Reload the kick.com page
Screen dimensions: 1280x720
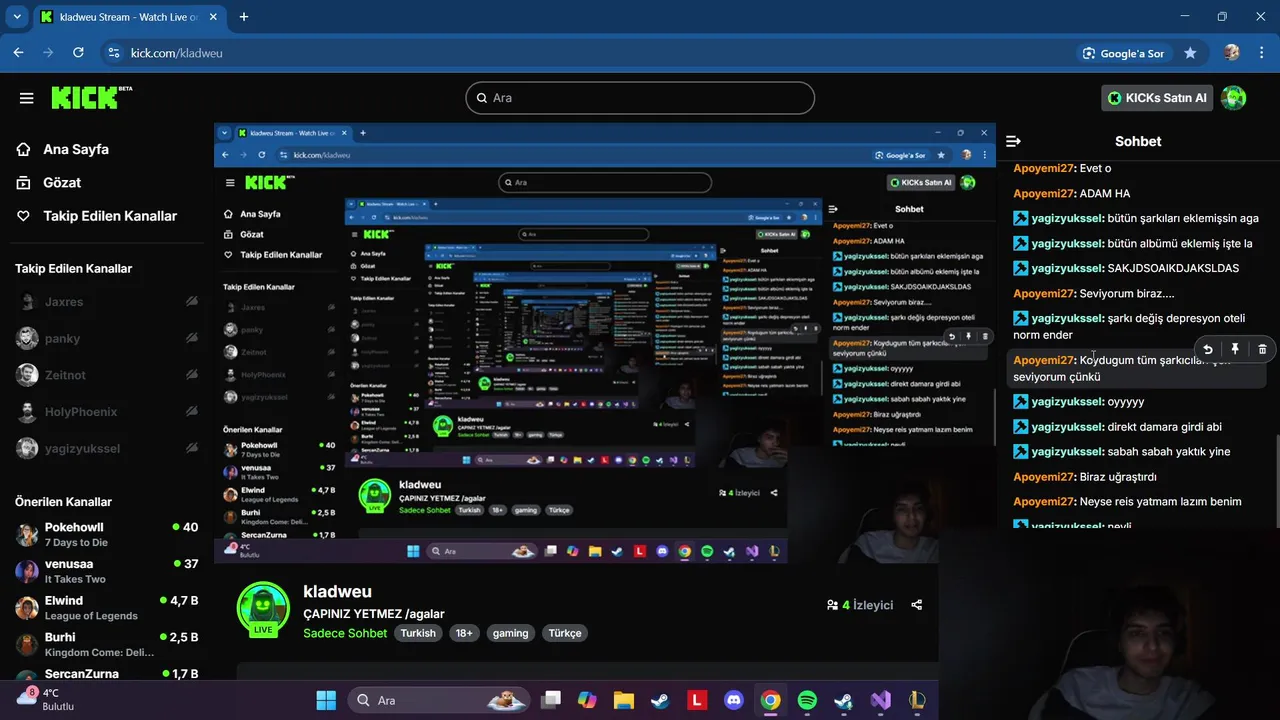coord(78,53)
